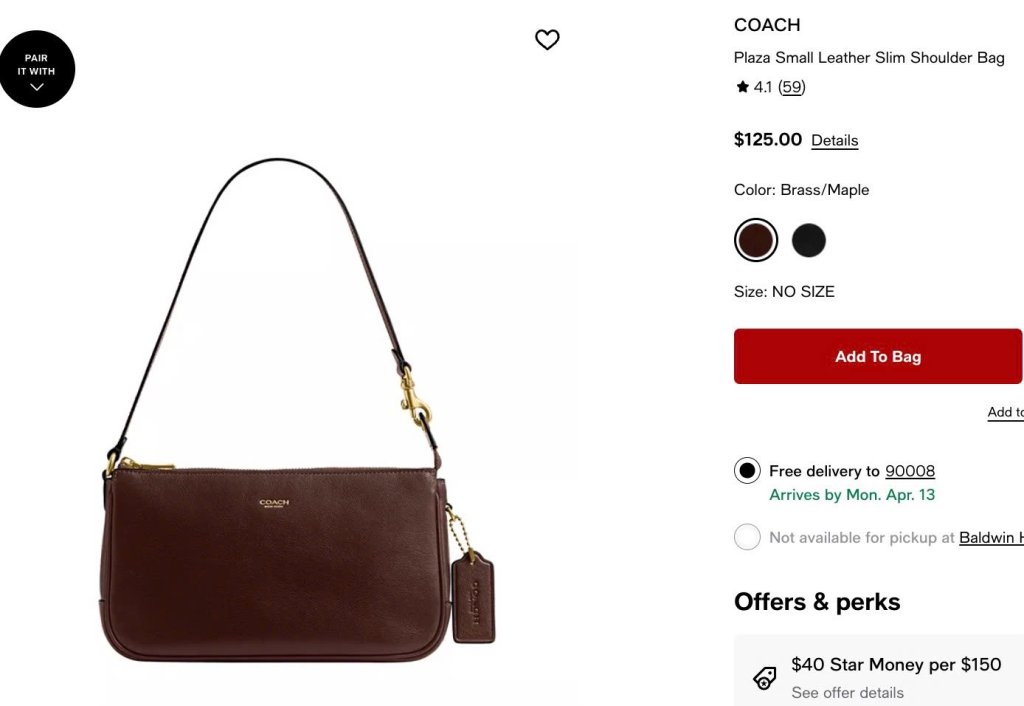This screenshot has height=706, width=1024.
Task: Select the store pickup radio button
Action: 747,537
